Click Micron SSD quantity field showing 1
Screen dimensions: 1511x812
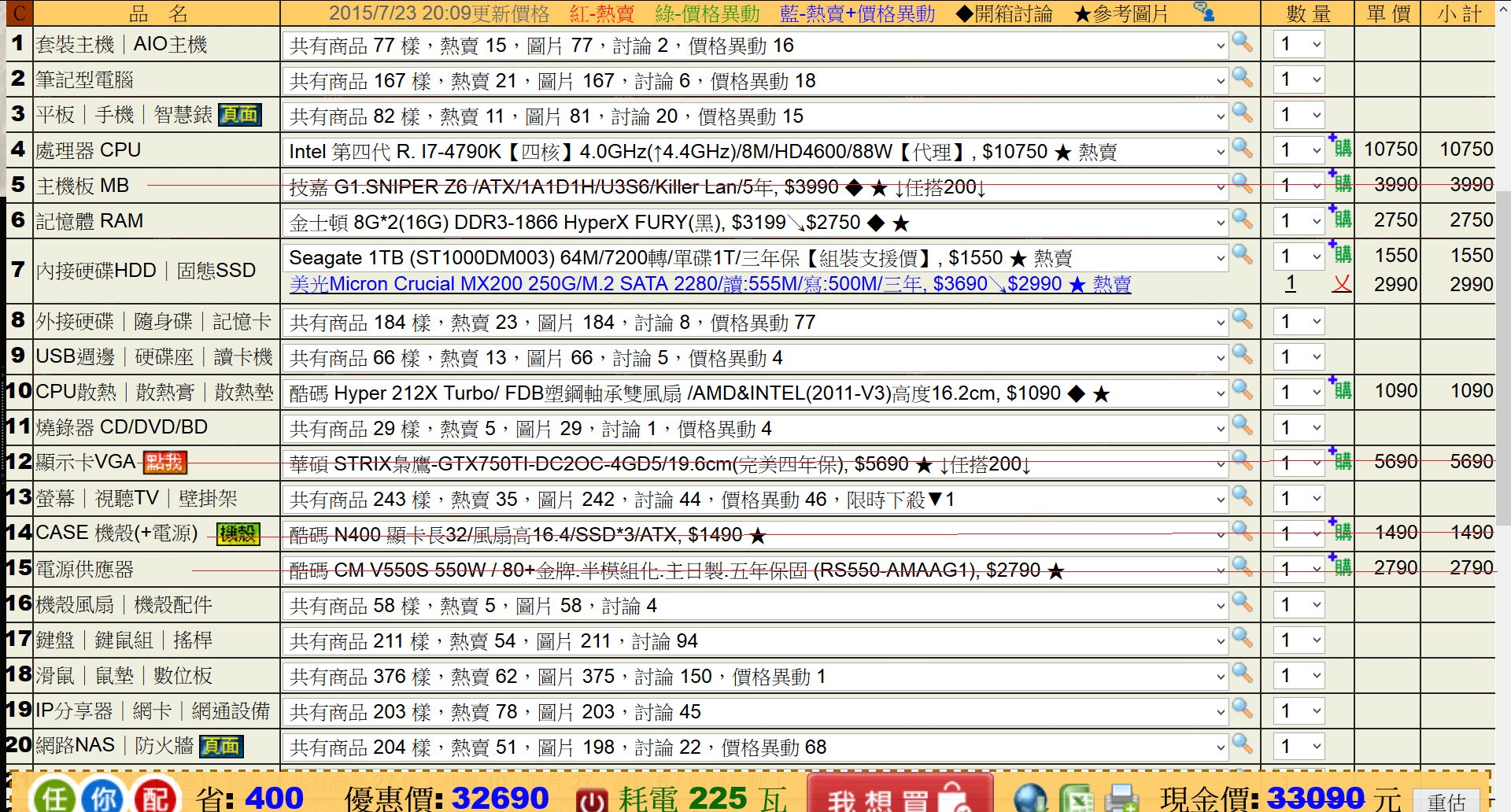pyautogui.click(x=1291, y=283)
